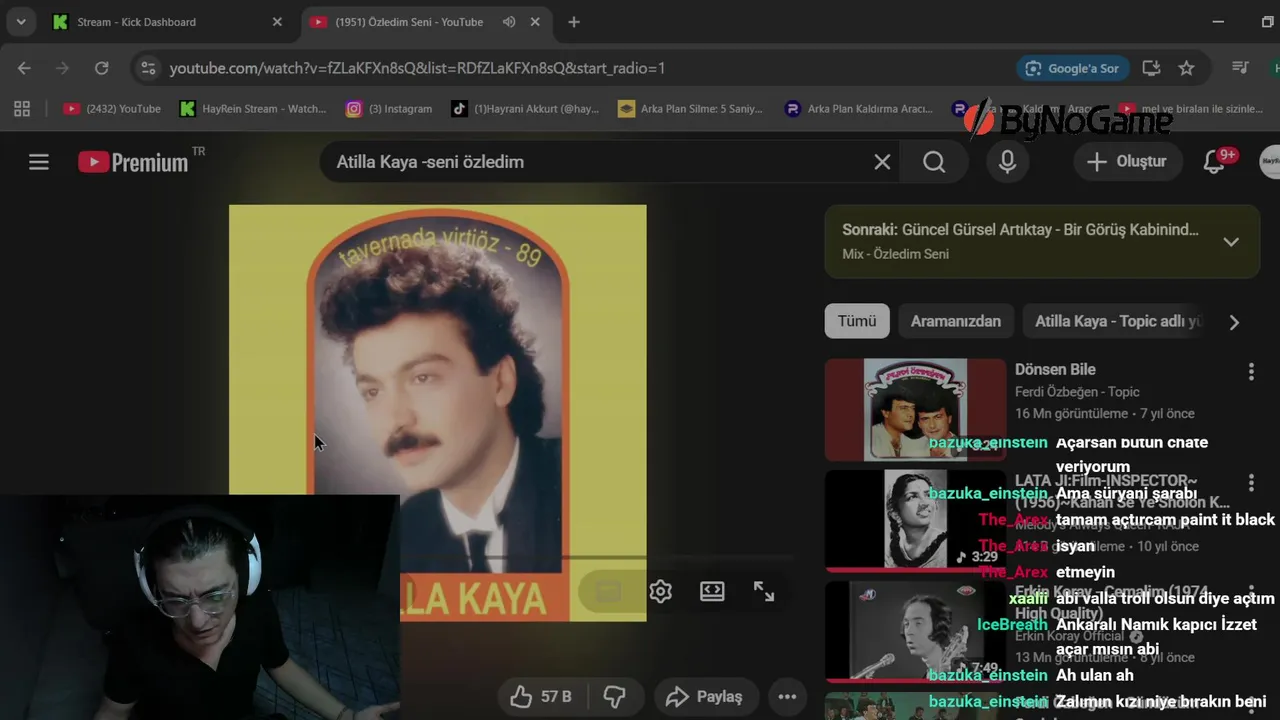Viewport: 1280px width, 720px height.
Task: Run search with the magnifier button
Action: 934,162
